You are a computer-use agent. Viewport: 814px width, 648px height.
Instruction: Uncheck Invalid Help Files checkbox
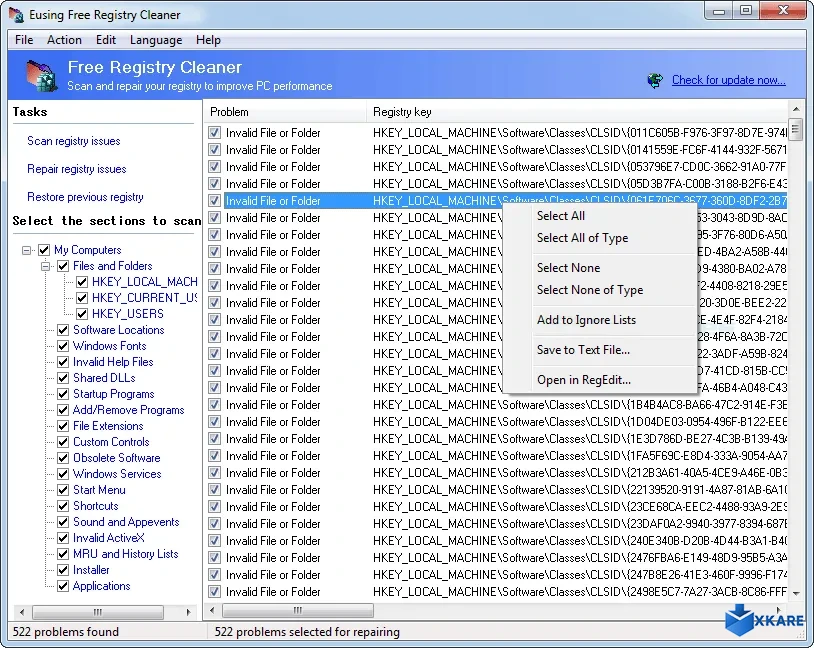pyautogui.click(x=63, y=362)
